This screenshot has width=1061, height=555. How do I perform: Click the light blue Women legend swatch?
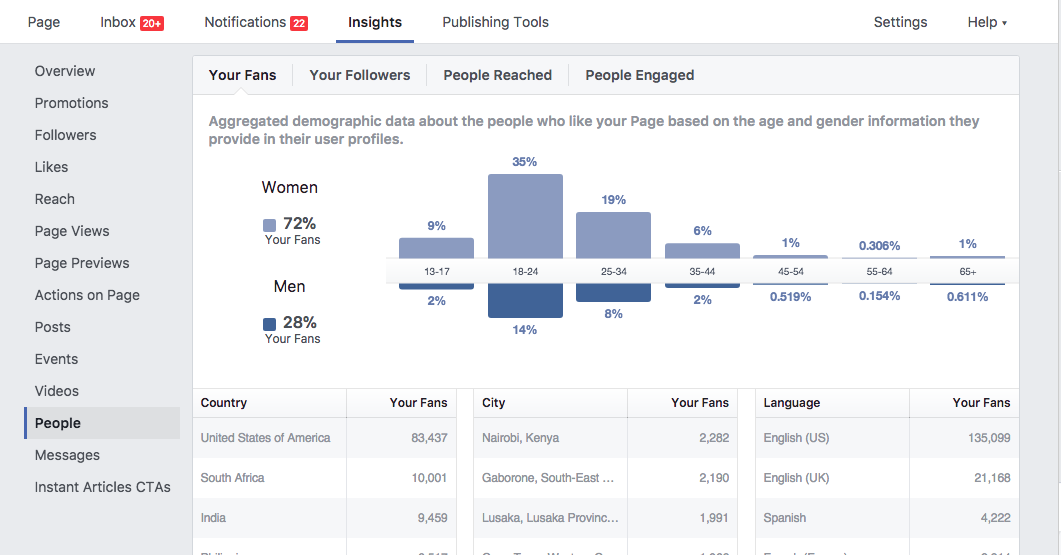(x=269, y=225)
